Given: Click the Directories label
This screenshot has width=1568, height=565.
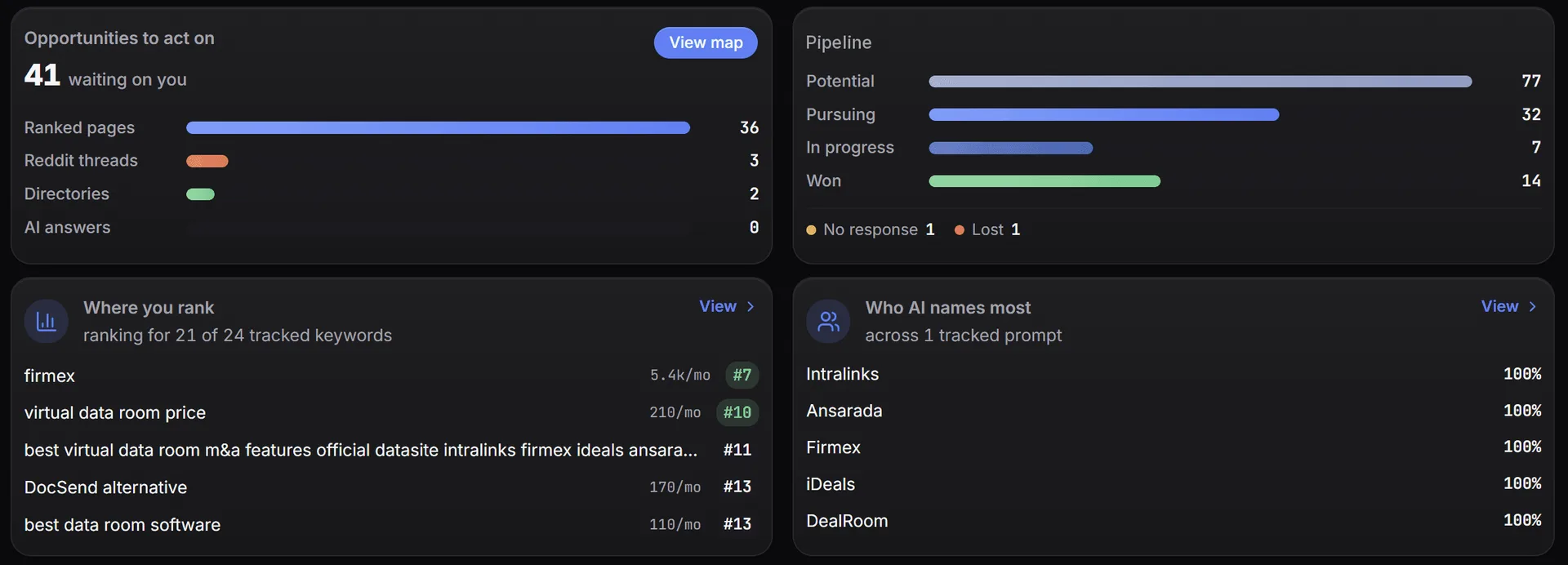Looking at the screenshot, I should coord(66,194).
